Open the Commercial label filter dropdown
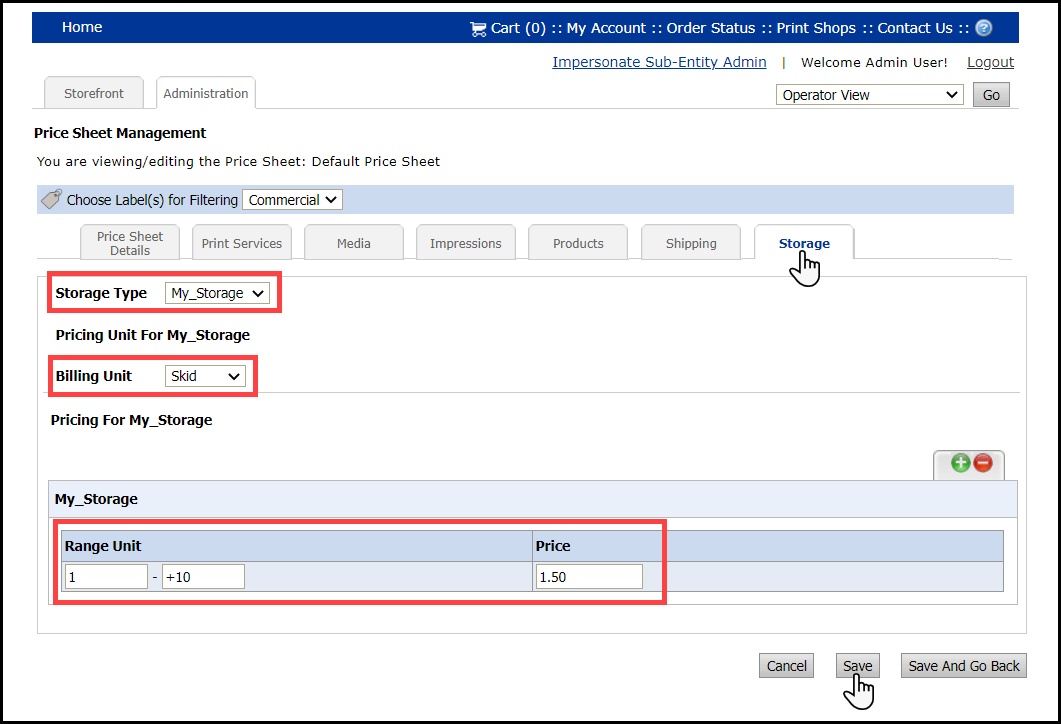Viewport: 1061px width, 724px height. tap(292, 200)
